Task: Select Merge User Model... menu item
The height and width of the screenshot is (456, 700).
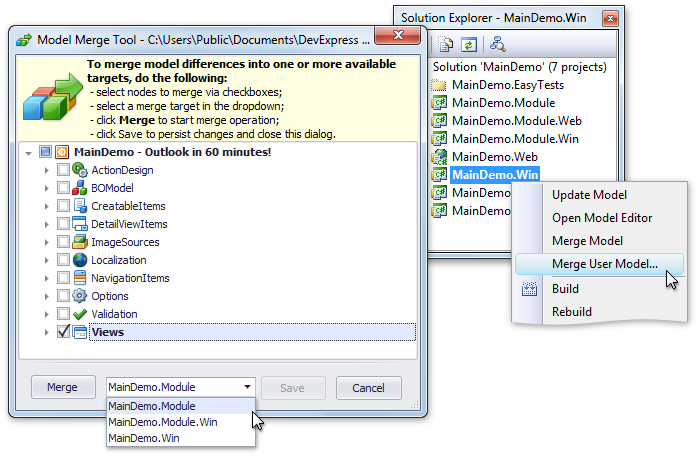Action: click(599, 264)
